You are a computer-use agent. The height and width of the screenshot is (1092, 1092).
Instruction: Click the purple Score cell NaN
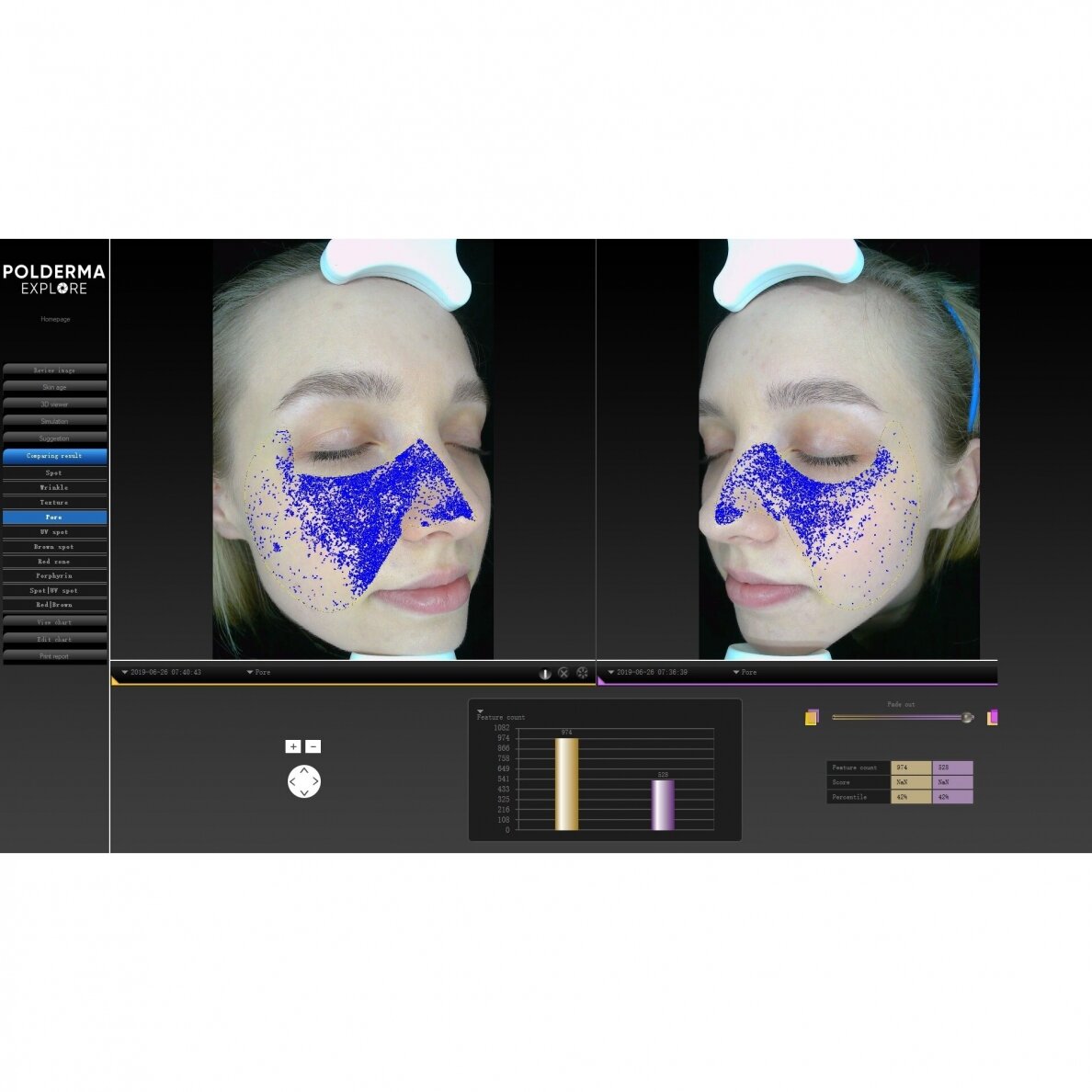952,782
